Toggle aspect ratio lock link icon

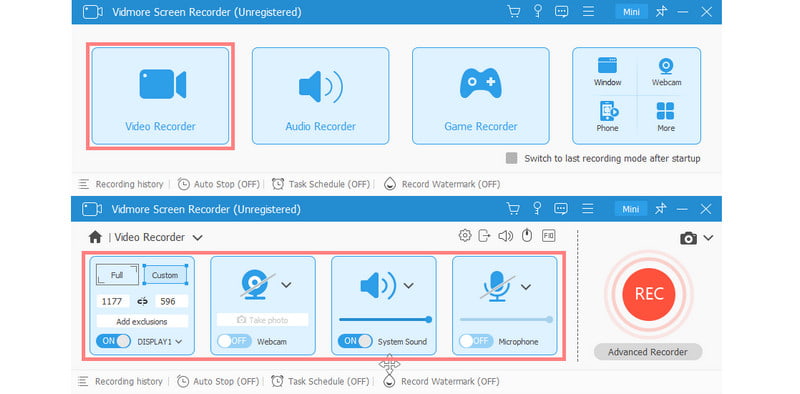[142, 301]
